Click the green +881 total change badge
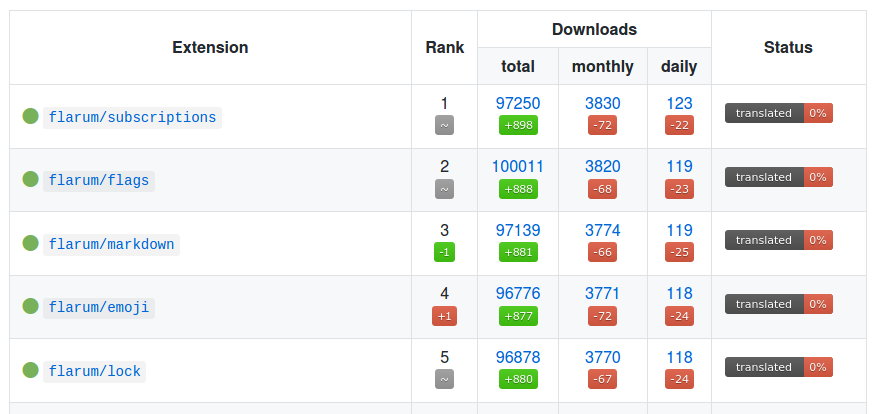Screen dimensions: 872x414 click(x=518, y=252)
